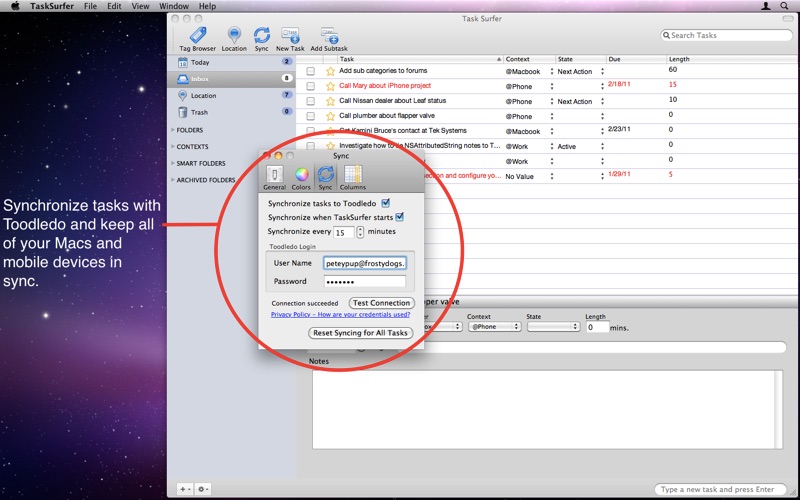
Task: Click the new task entry field
Action: [x=721, y=489]
